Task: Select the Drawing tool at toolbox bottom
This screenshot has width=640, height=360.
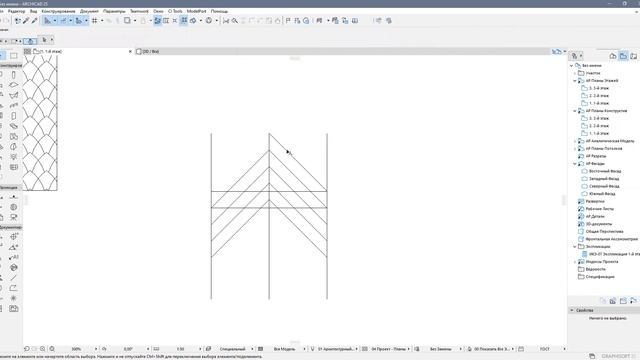Action: coord(13,309)
